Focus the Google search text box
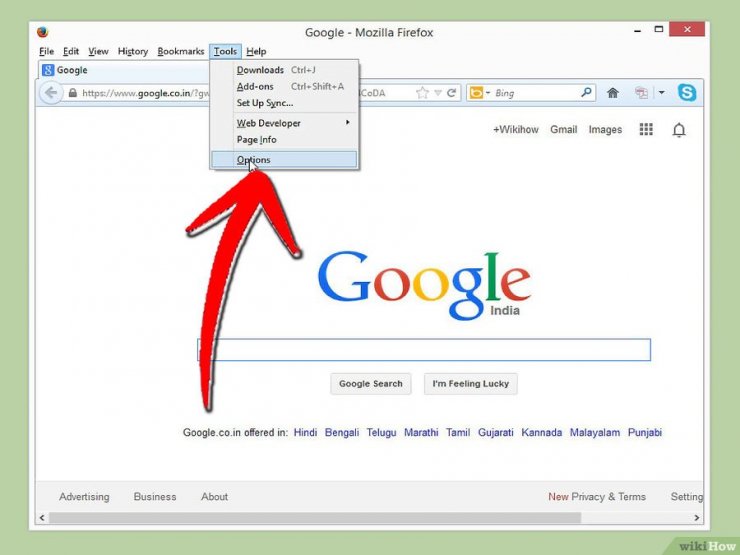740x555 pixels. [x=424, y=350]
